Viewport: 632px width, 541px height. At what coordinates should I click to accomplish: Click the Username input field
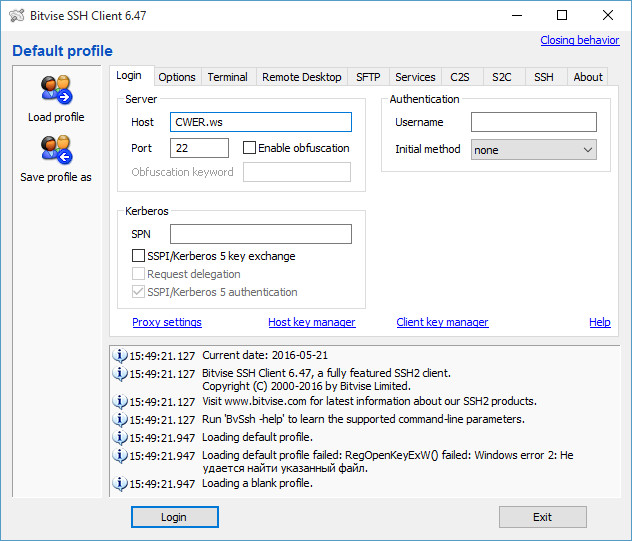click(x=533, y=122)
